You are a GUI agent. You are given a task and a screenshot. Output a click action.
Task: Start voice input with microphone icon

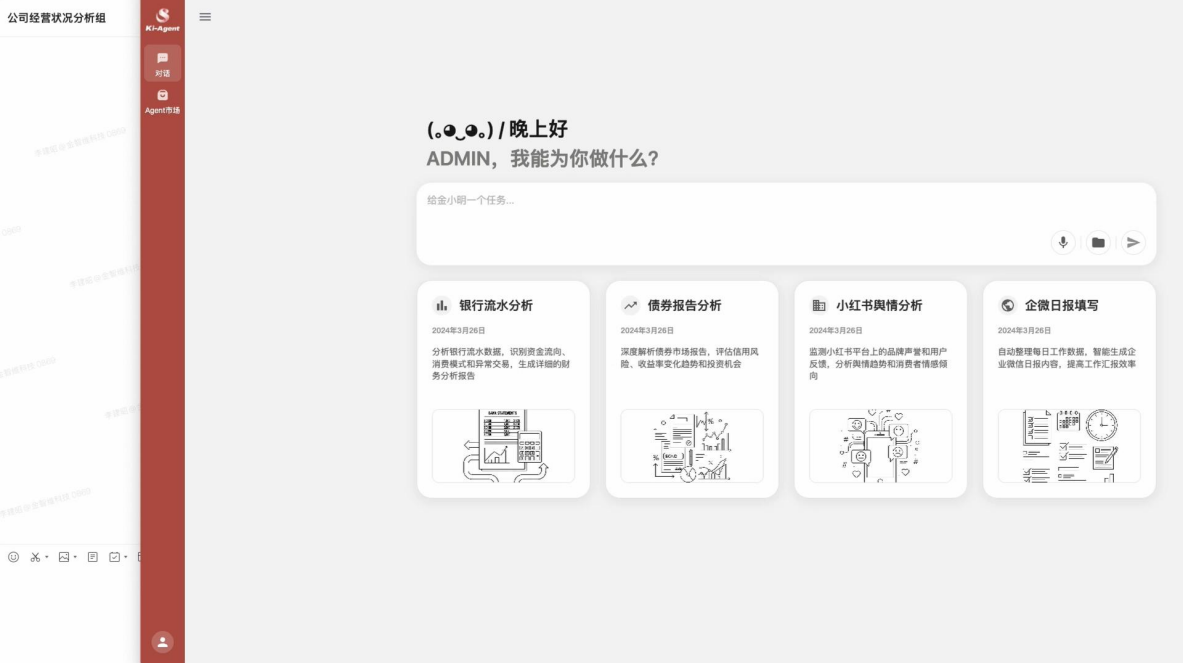pos(1063,242)
